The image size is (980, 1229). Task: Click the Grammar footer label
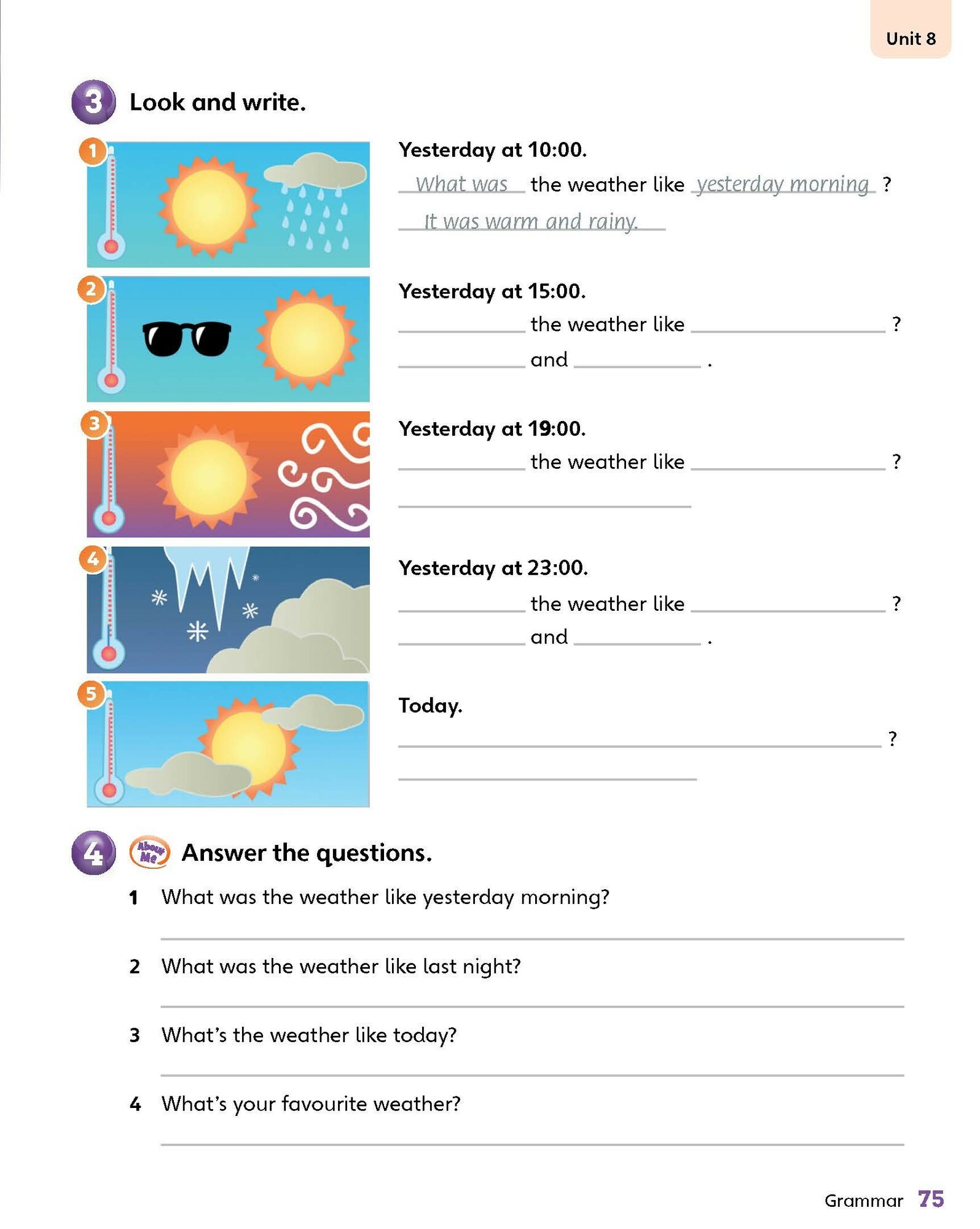pyautogui.click(x=863, y=1201)
